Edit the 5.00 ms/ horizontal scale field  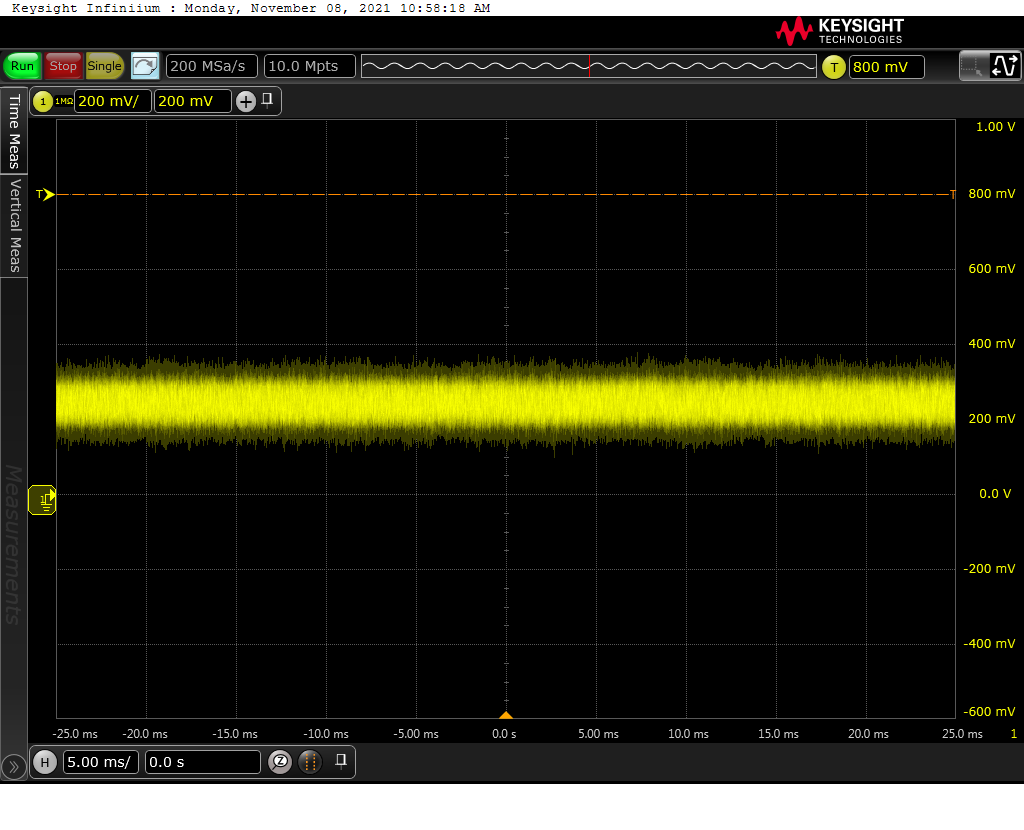coord(101,762)
